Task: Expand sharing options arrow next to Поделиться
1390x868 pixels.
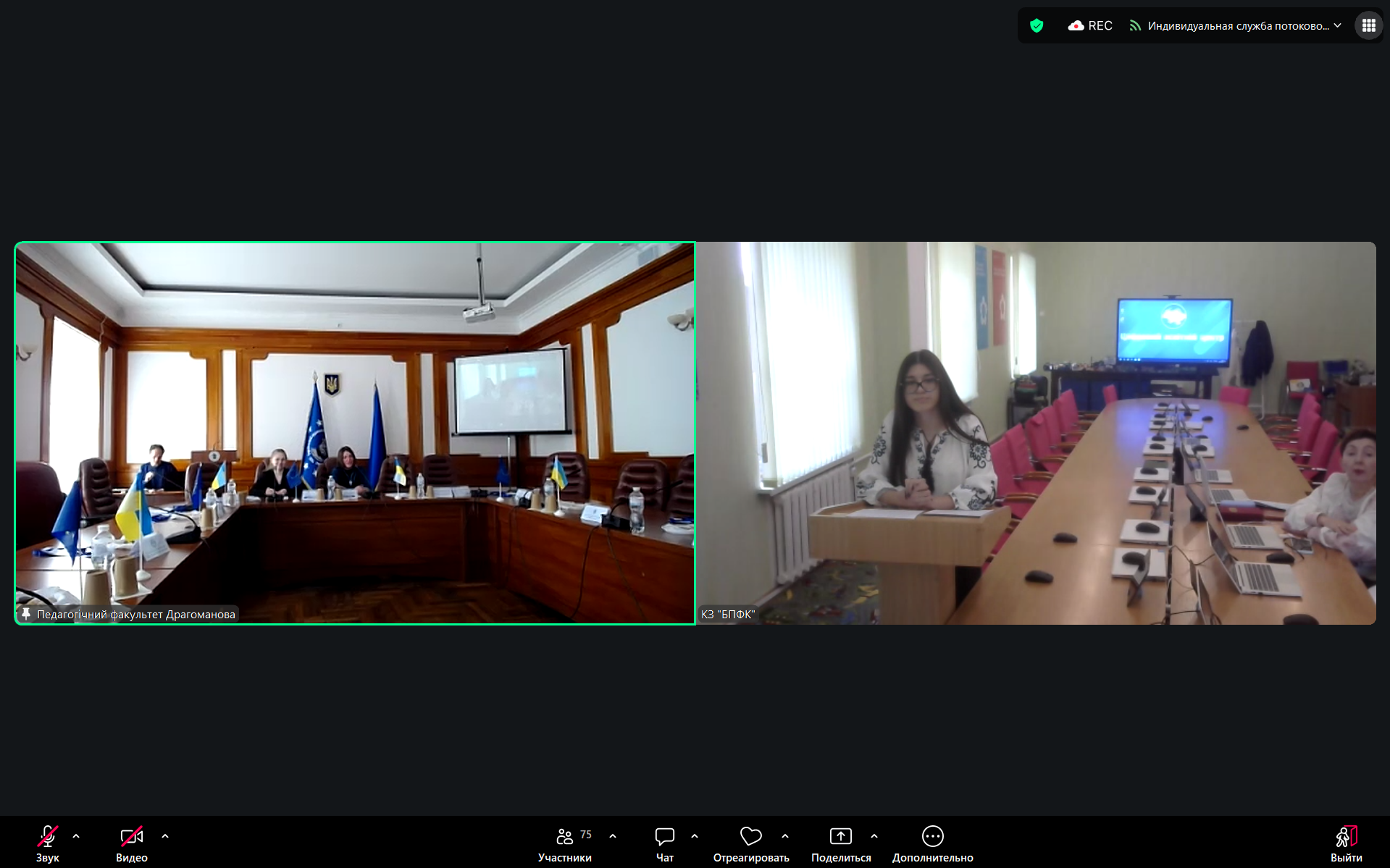Action: 874,837
